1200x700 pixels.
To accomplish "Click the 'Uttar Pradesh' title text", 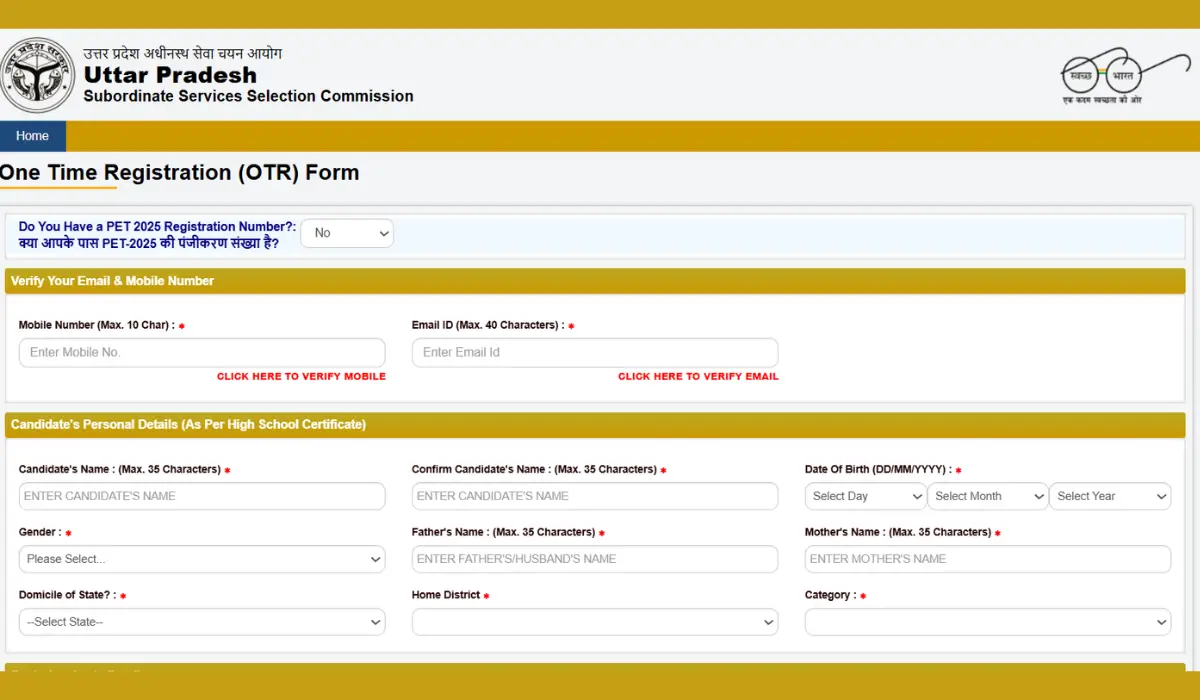I will [x=170, y=75].
